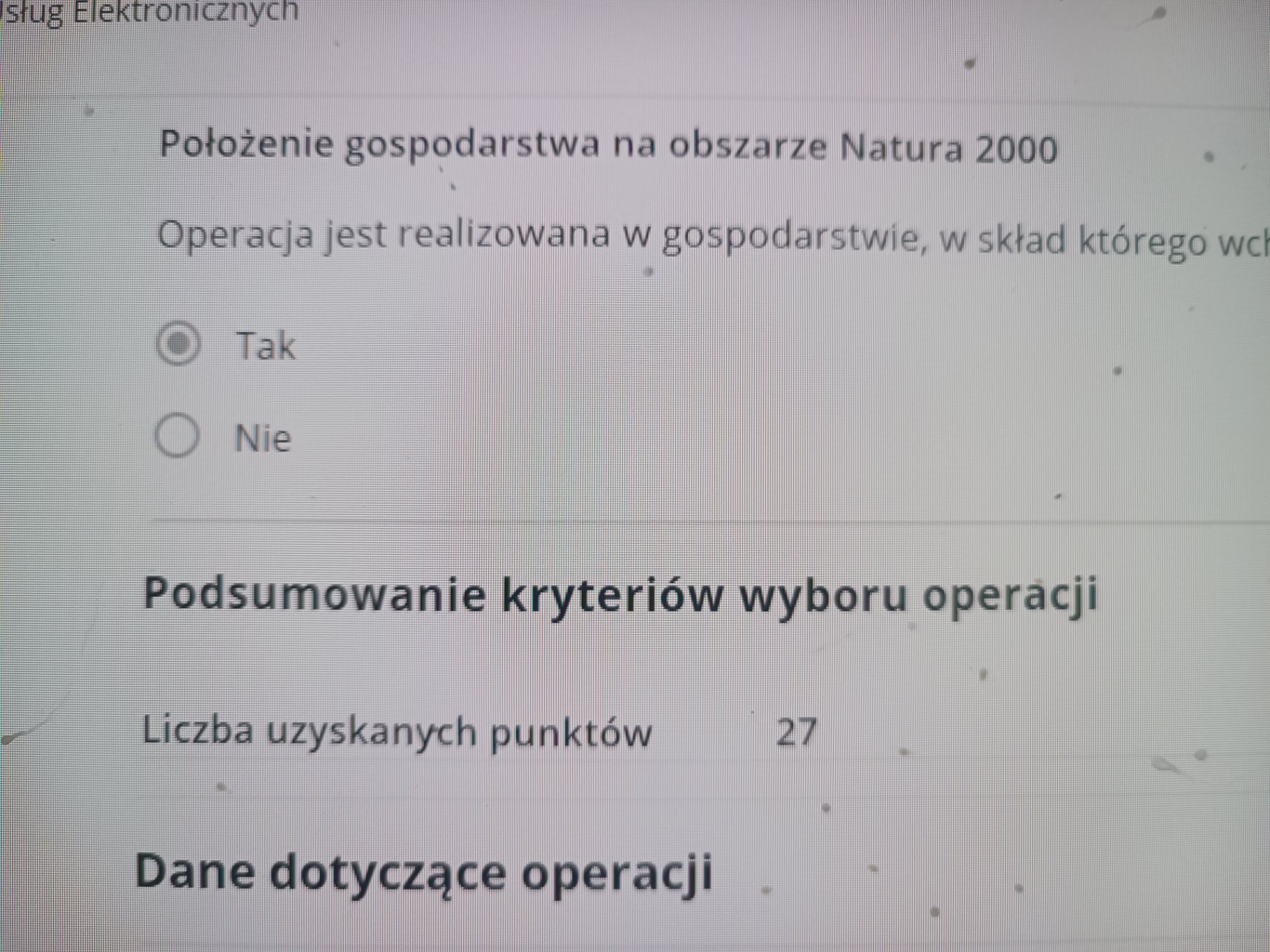Click the divider line above Podsumowanie heading
Viewport: 1270px width, 952px height.
[x=661, y=522]
